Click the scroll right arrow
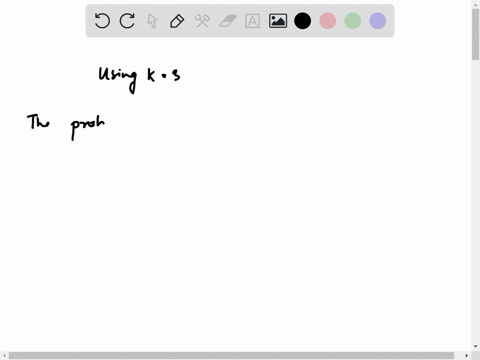 [467, 356]
